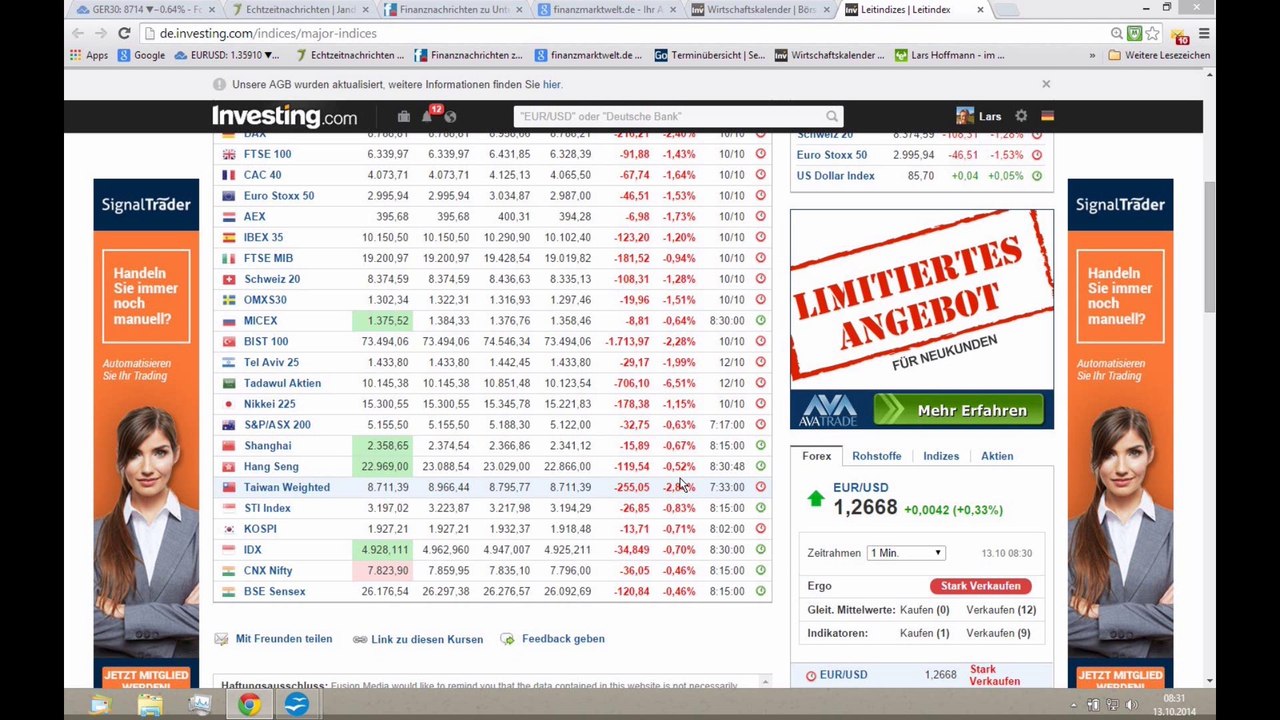Switch to the Aktien tab
Screen dimensions: 1280x720
pos(997,456)
